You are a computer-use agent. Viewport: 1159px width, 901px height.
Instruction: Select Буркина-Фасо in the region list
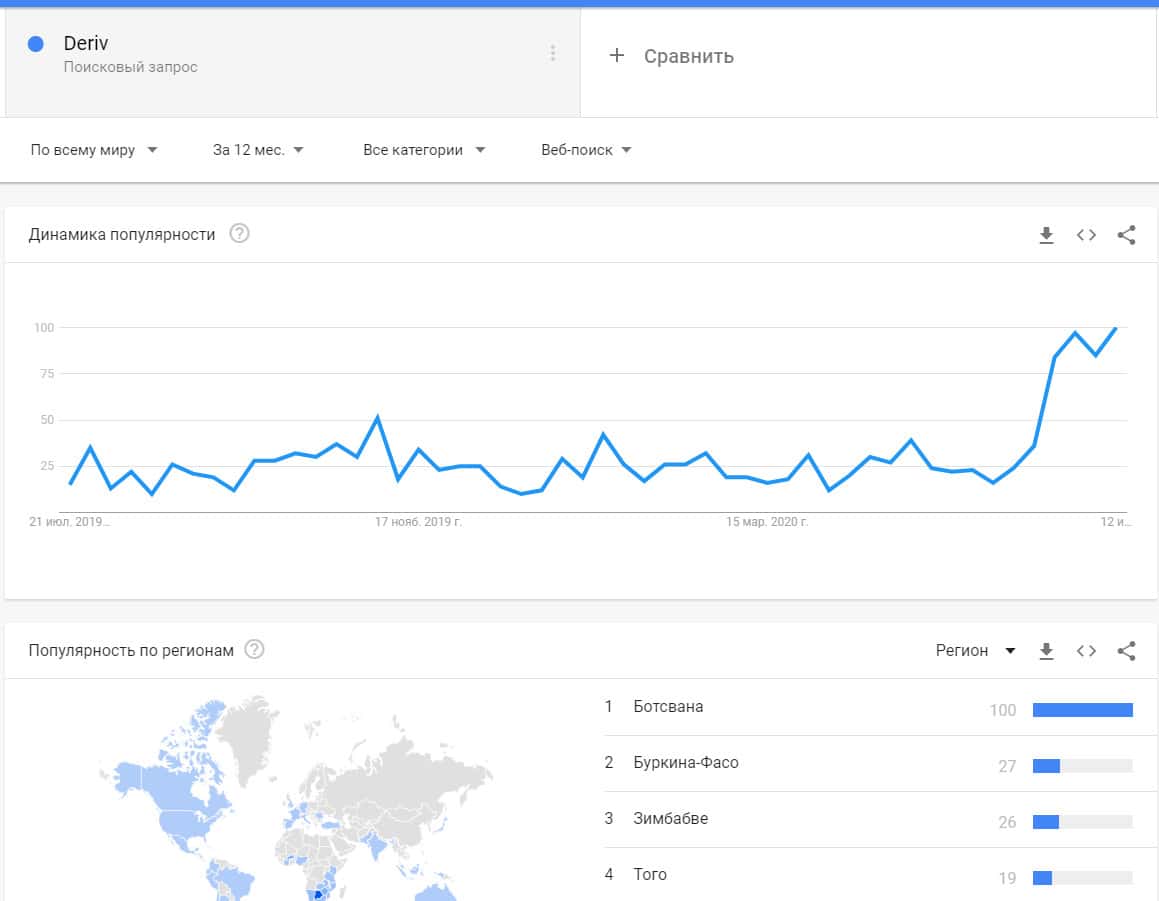click(686, 763)
